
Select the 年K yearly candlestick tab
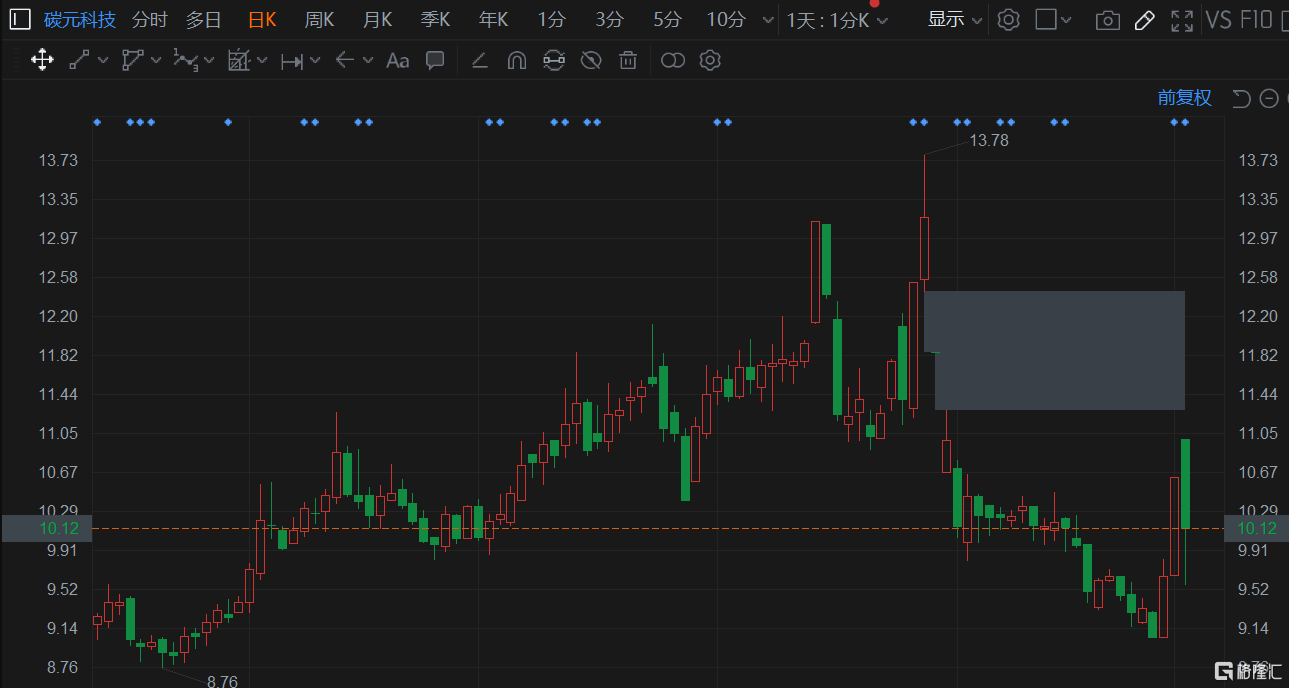[x=494, y=20]
